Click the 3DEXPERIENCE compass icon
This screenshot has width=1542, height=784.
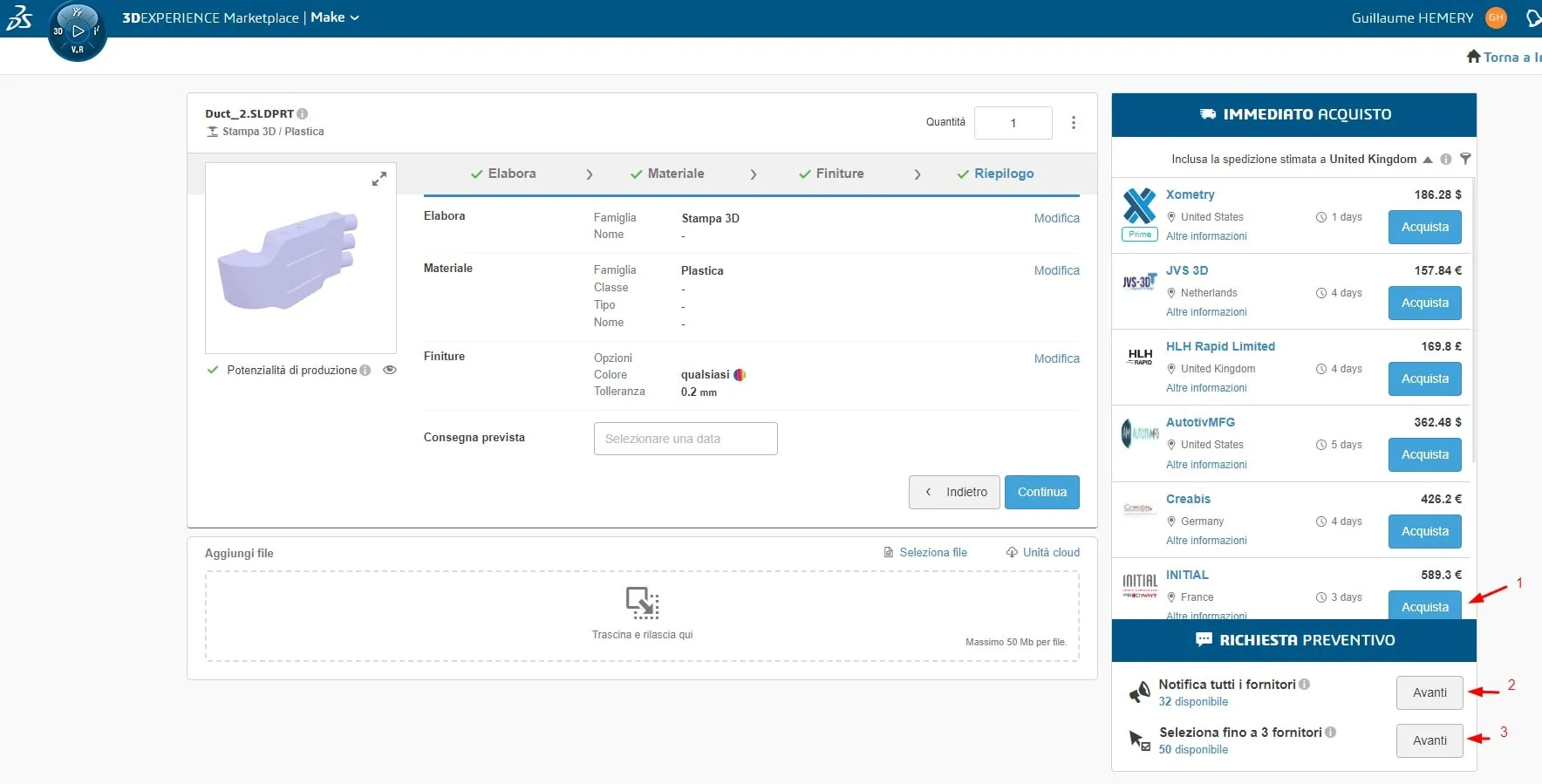(x=77, y=31)
